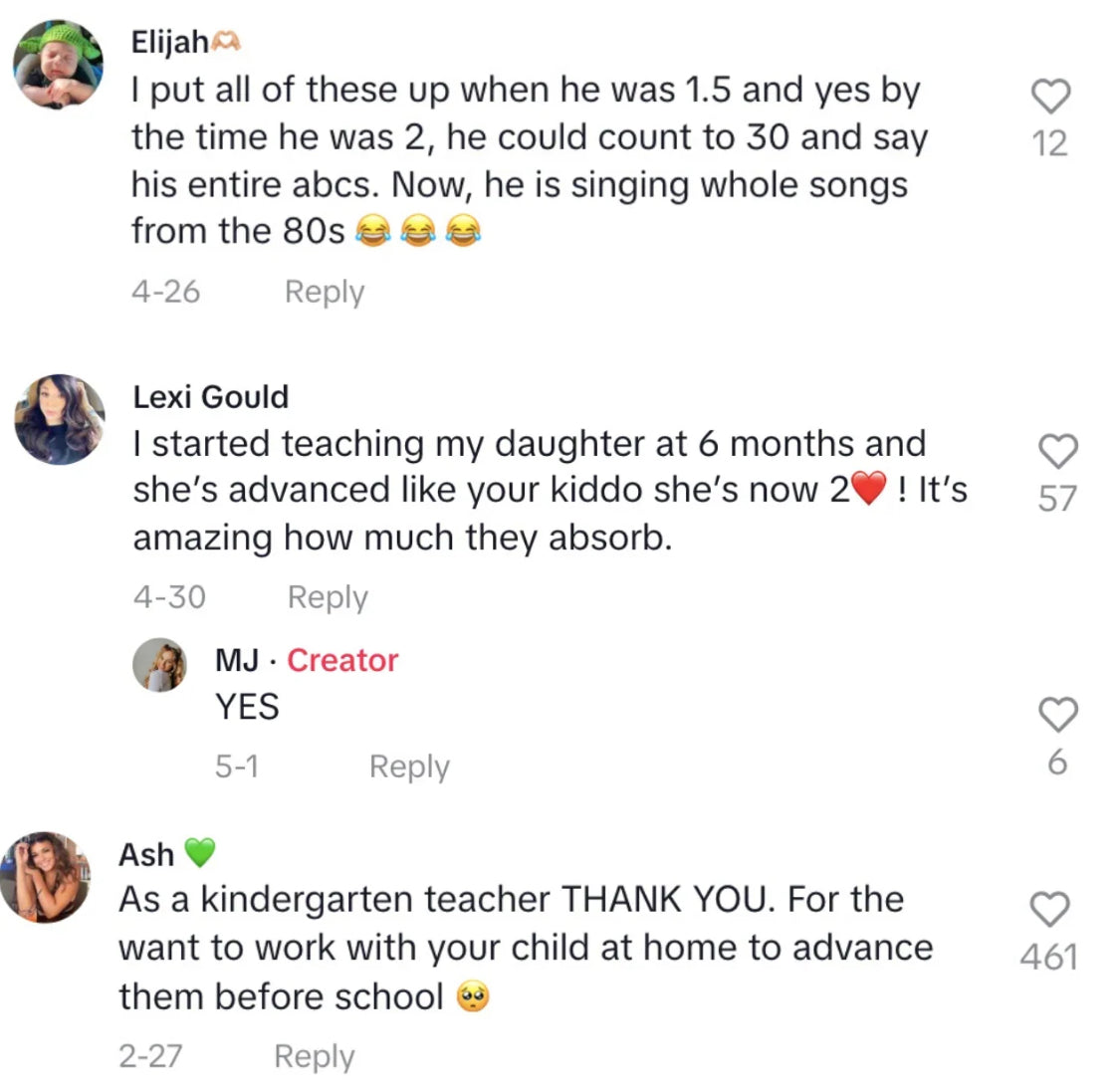Like Elijah's comment with the heart

[x=1049, y=97]
